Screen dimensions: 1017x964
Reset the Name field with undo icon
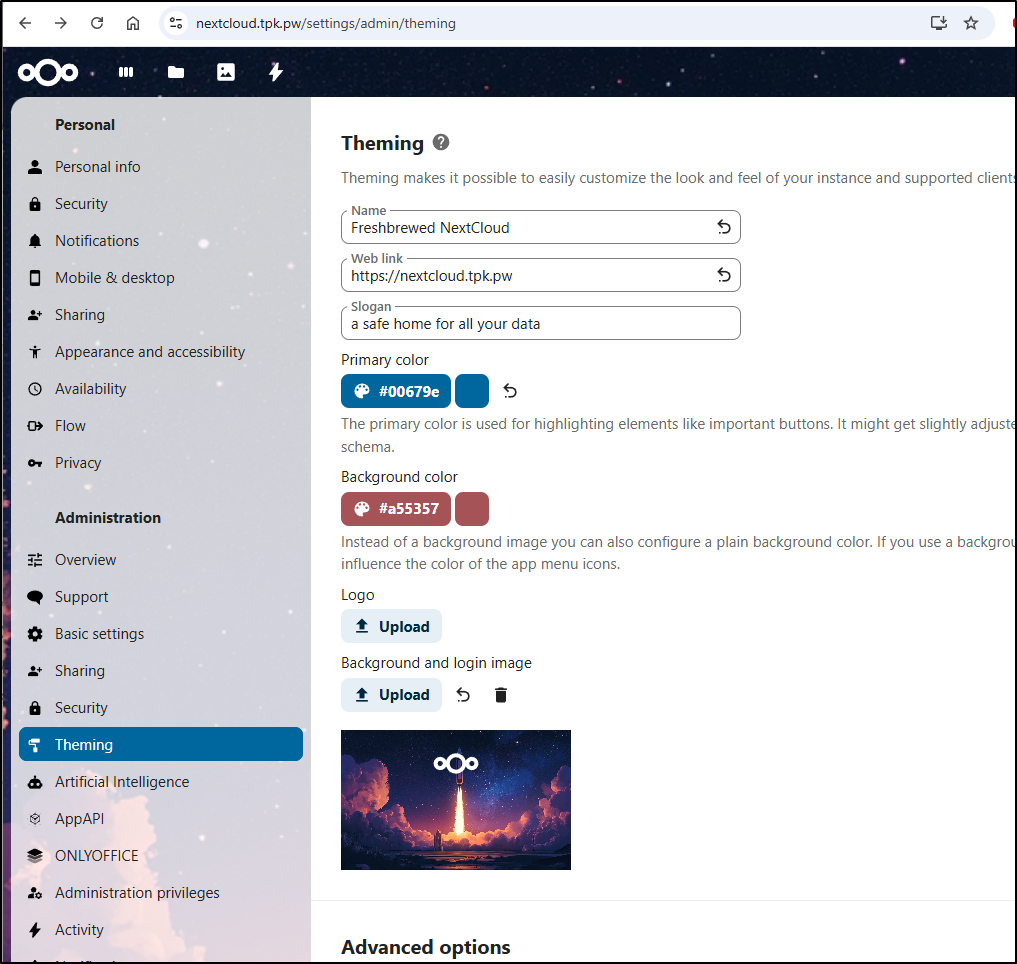(724, 227)
